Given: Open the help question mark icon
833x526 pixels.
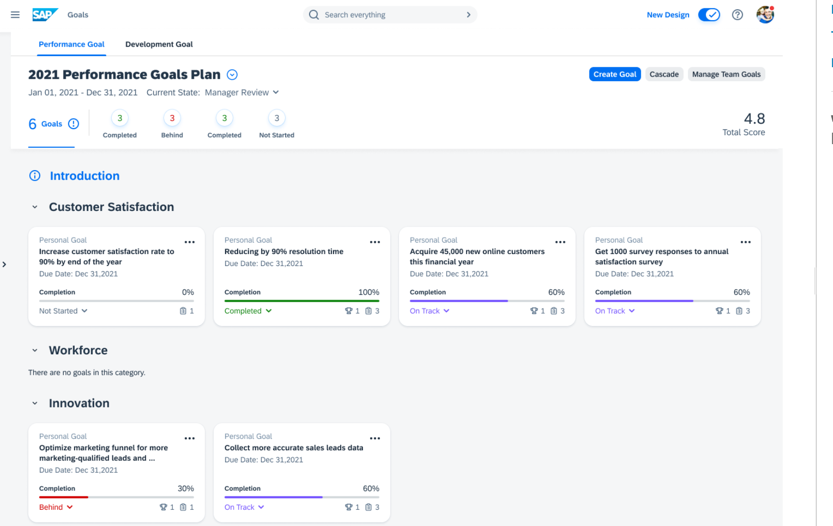Looking at the screenshot, I should point(737,15).
